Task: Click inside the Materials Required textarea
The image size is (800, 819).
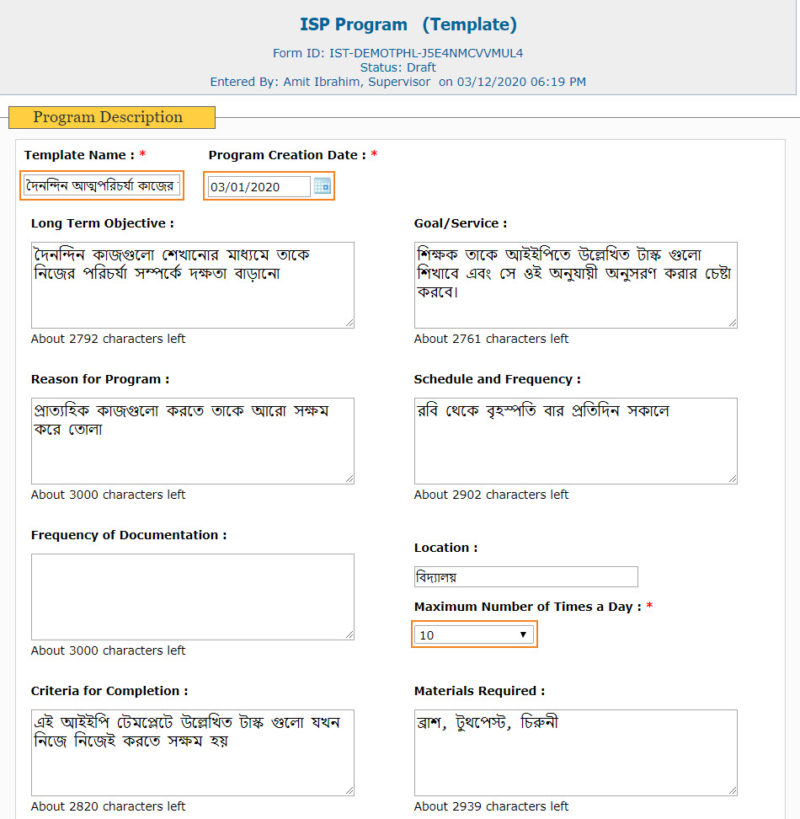Action: click(575, 753)
